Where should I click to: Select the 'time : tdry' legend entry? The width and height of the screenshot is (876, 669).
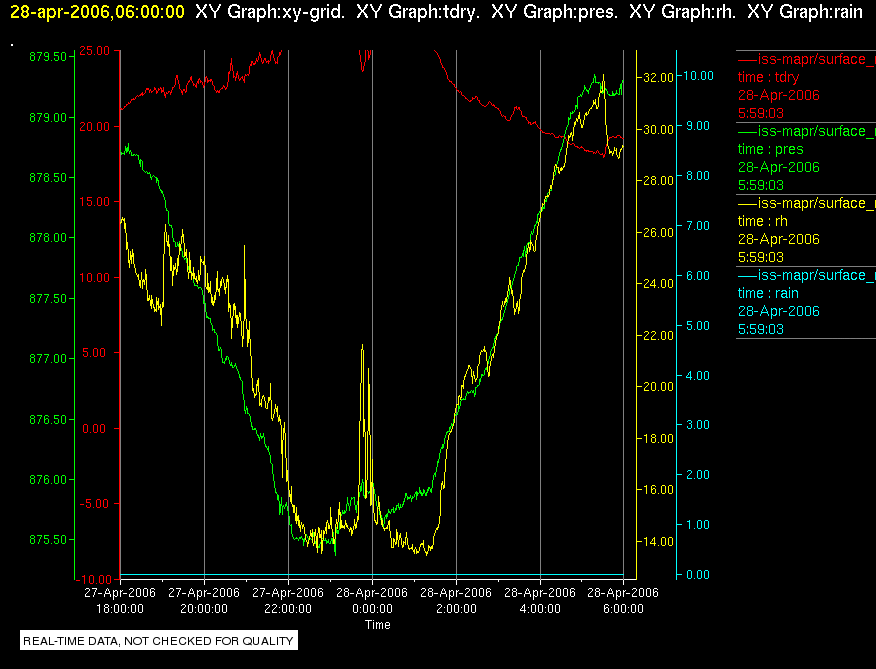tap(768, 77)
